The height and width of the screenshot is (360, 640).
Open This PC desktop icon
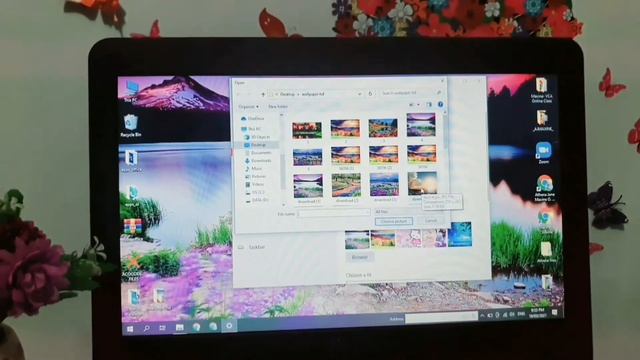[x=131, y=91]
